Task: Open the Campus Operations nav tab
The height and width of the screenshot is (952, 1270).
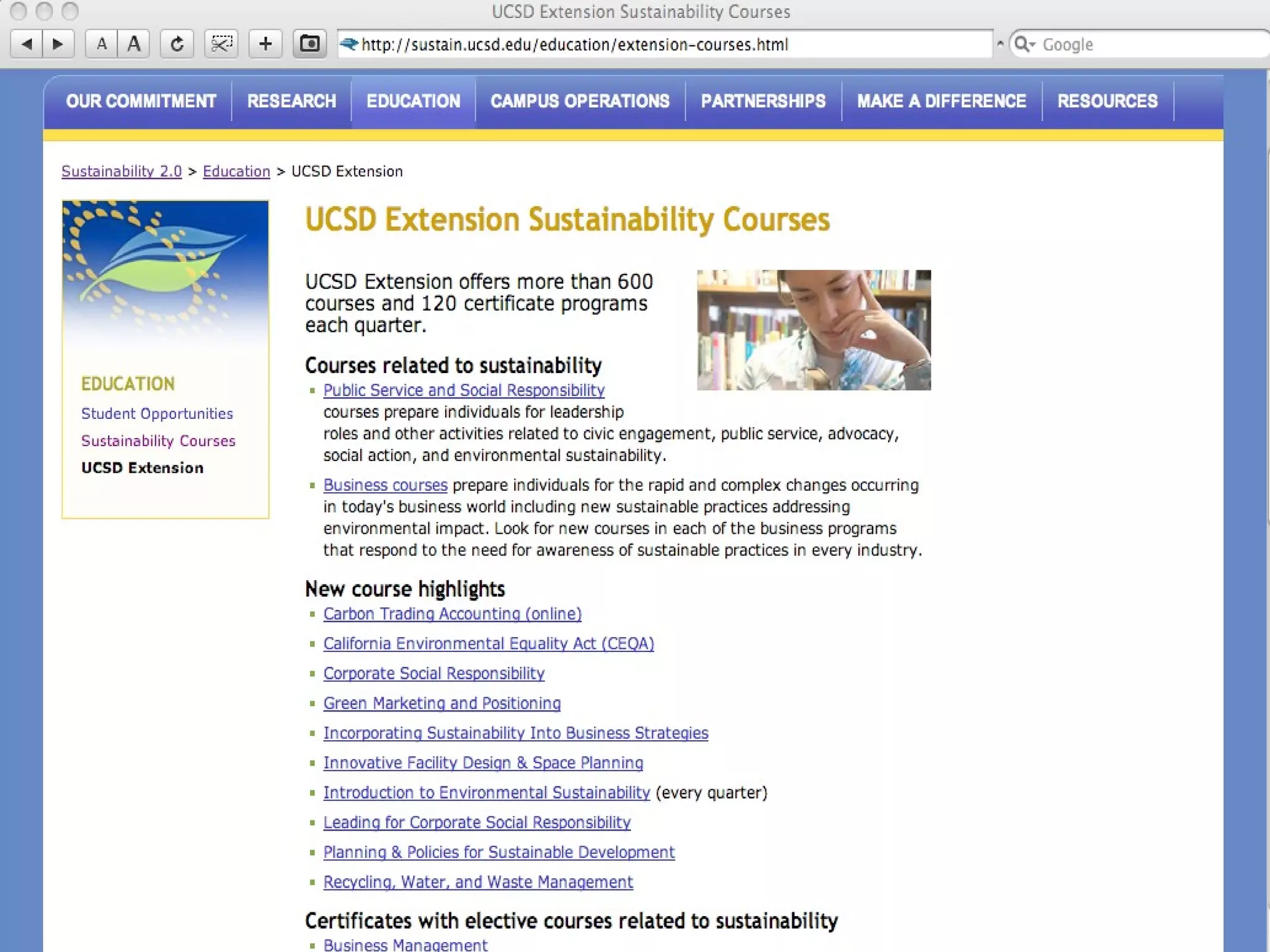Action: coord(580,101)
